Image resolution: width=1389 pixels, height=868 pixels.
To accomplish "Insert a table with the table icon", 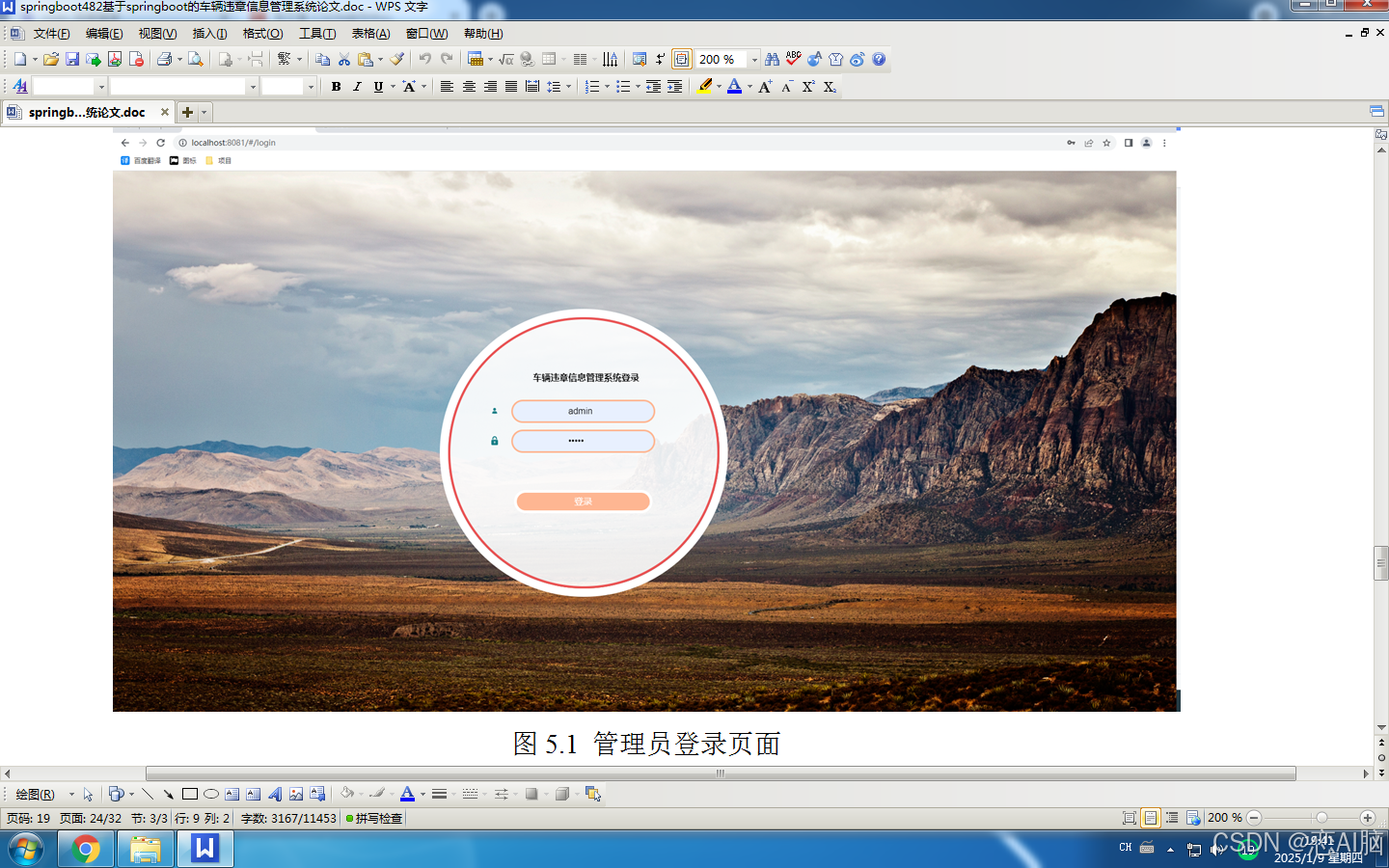I will 476,59.
